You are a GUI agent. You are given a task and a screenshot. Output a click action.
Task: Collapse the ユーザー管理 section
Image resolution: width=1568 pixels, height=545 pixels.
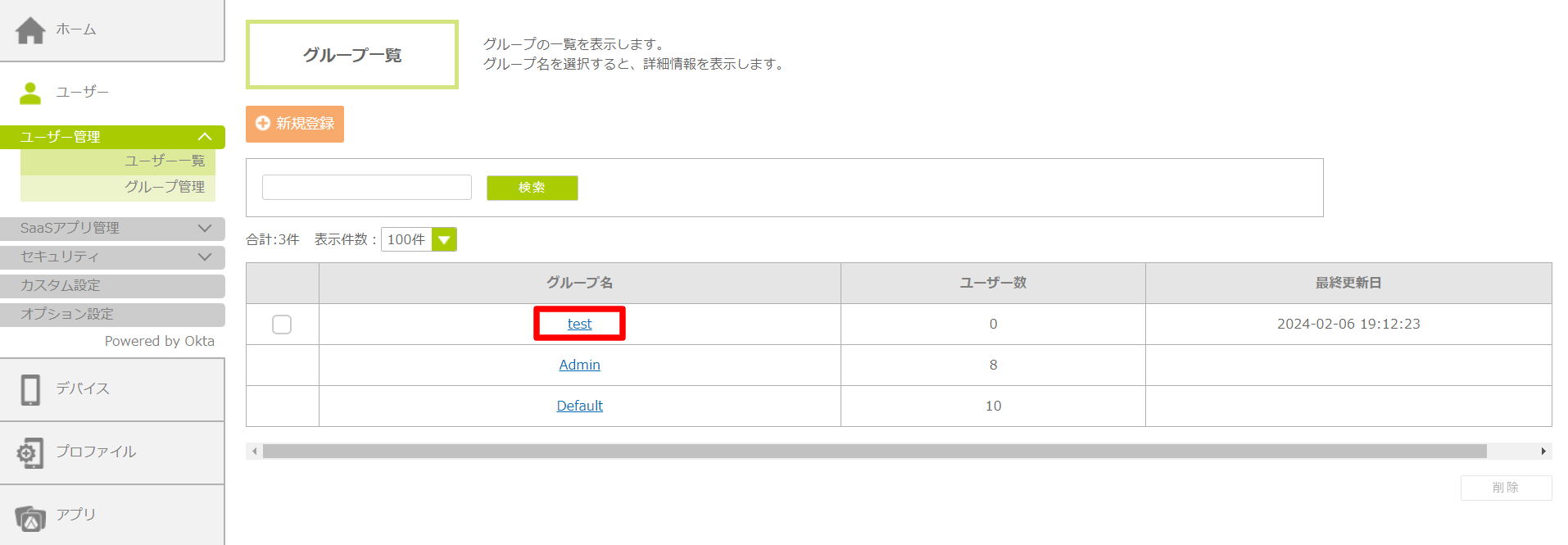click(205, 137)
